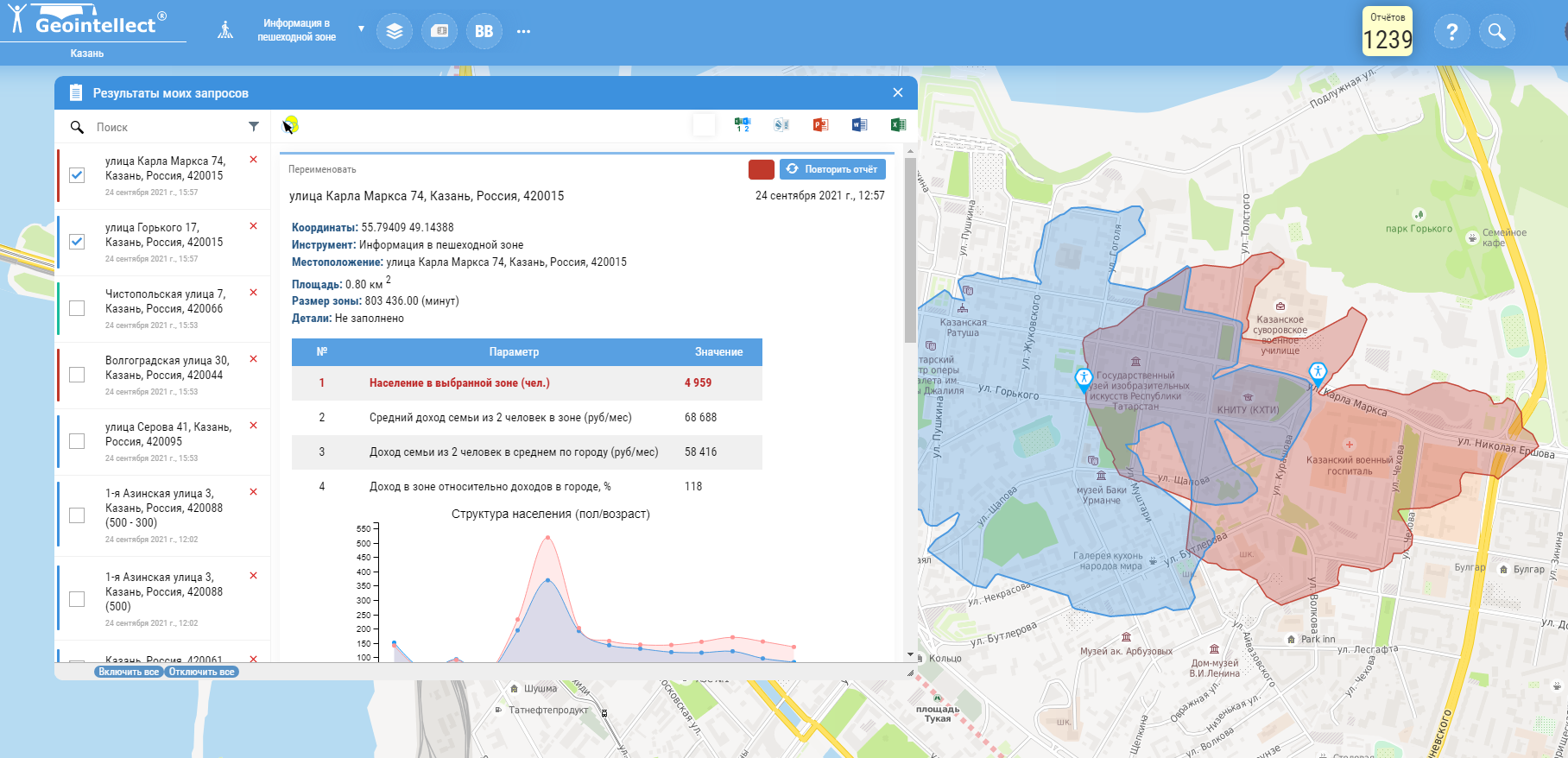
Task: Click the report title улица Карла Маркса 74
Action: click(x=427, y=196)
